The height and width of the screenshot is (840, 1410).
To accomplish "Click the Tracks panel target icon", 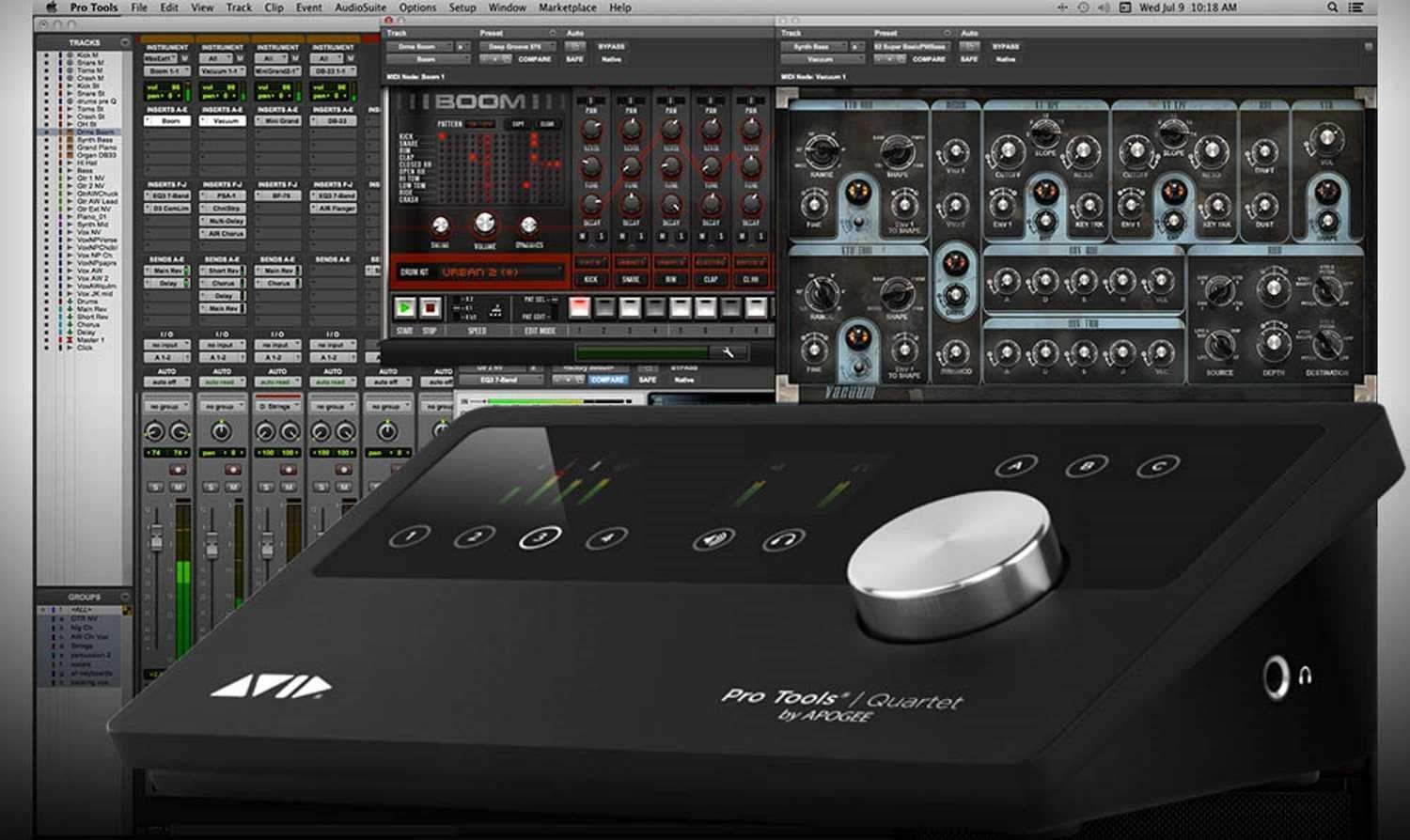I will tap(125, 42).
